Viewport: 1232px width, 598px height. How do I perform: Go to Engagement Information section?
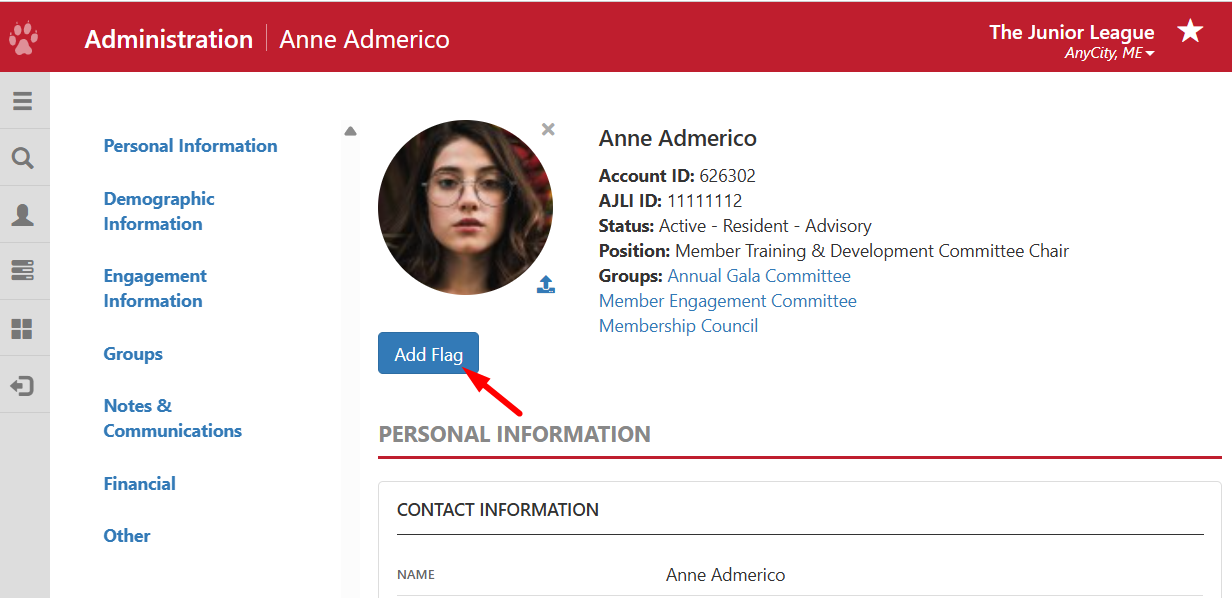point(155,288)
